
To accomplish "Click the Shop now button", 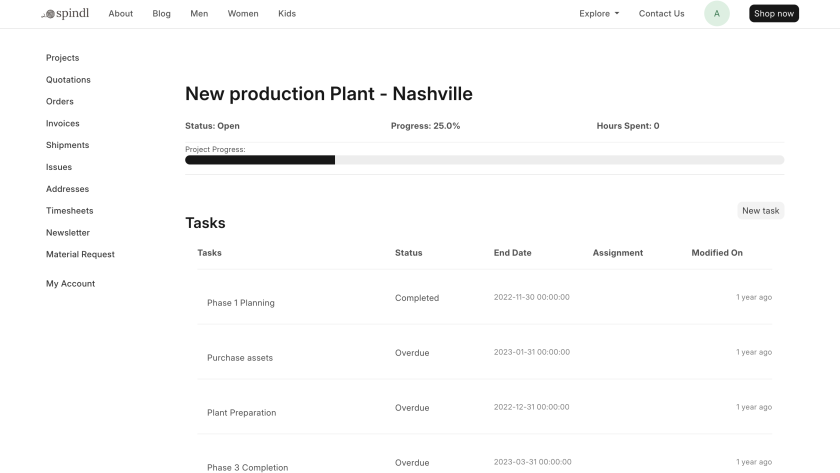I will [773, 14].
